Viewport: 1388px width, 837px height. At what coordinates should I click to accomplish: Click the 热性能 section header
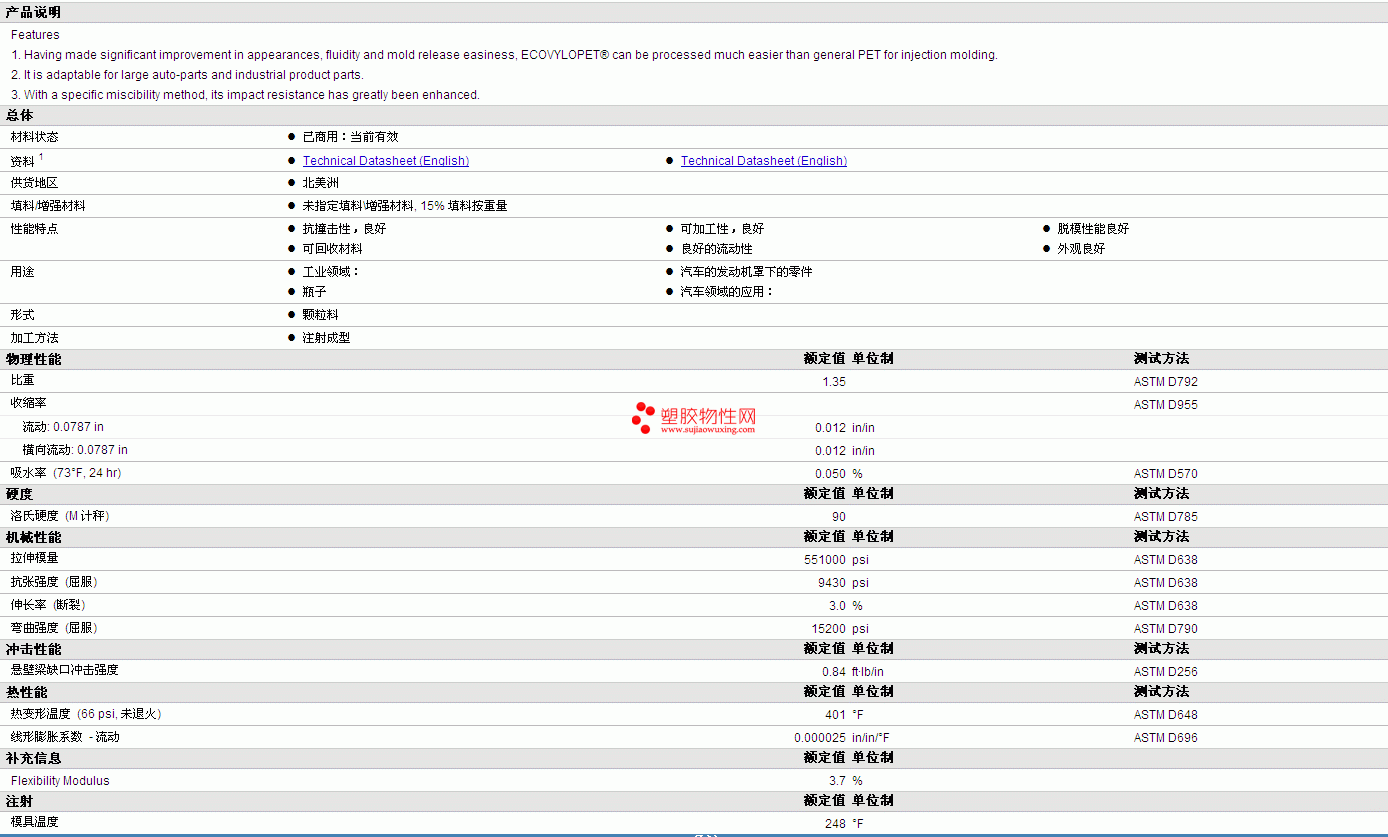27,692
